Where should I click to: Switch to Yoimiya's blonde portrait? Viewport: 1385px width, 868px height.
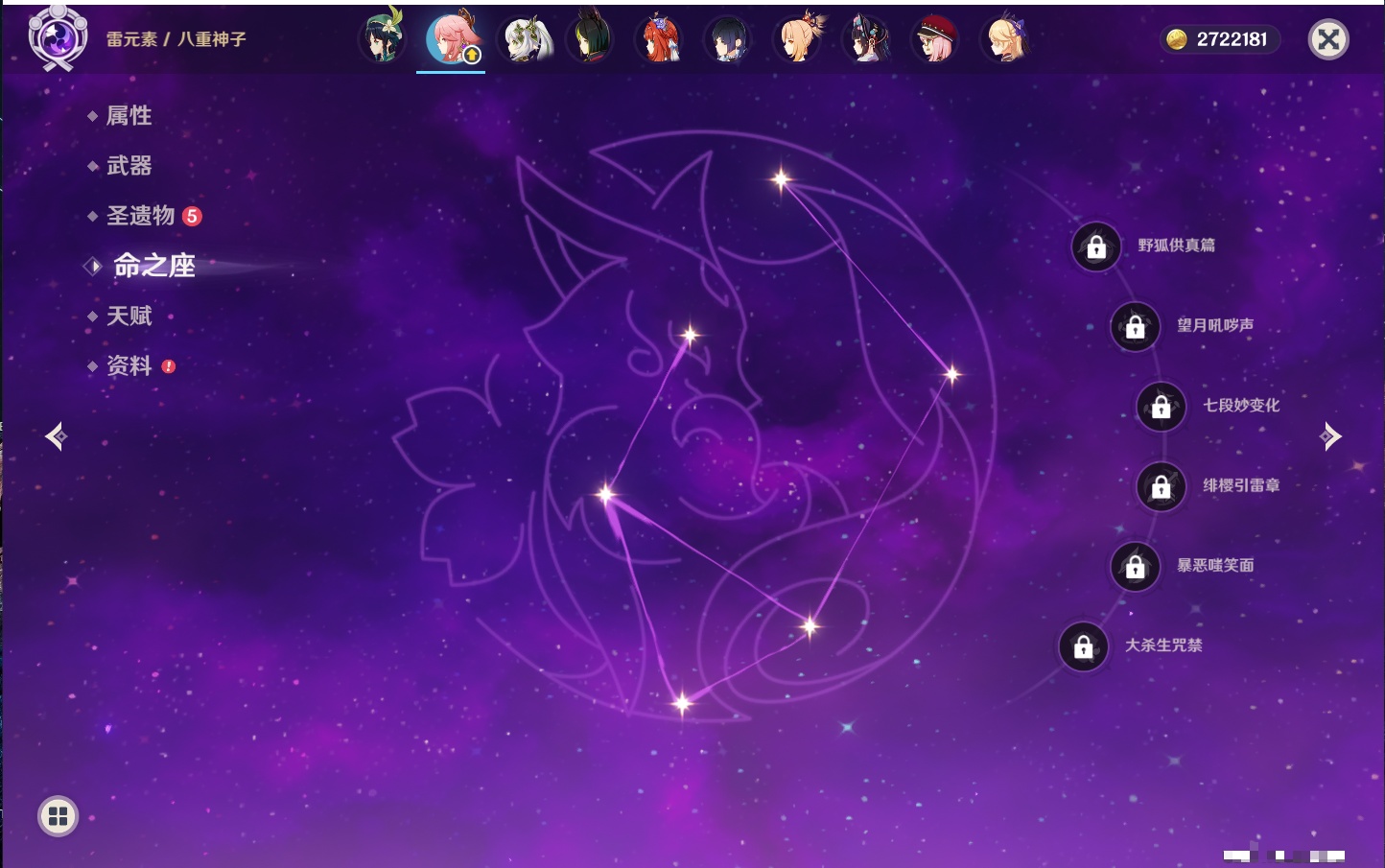(x=798, y=38)
